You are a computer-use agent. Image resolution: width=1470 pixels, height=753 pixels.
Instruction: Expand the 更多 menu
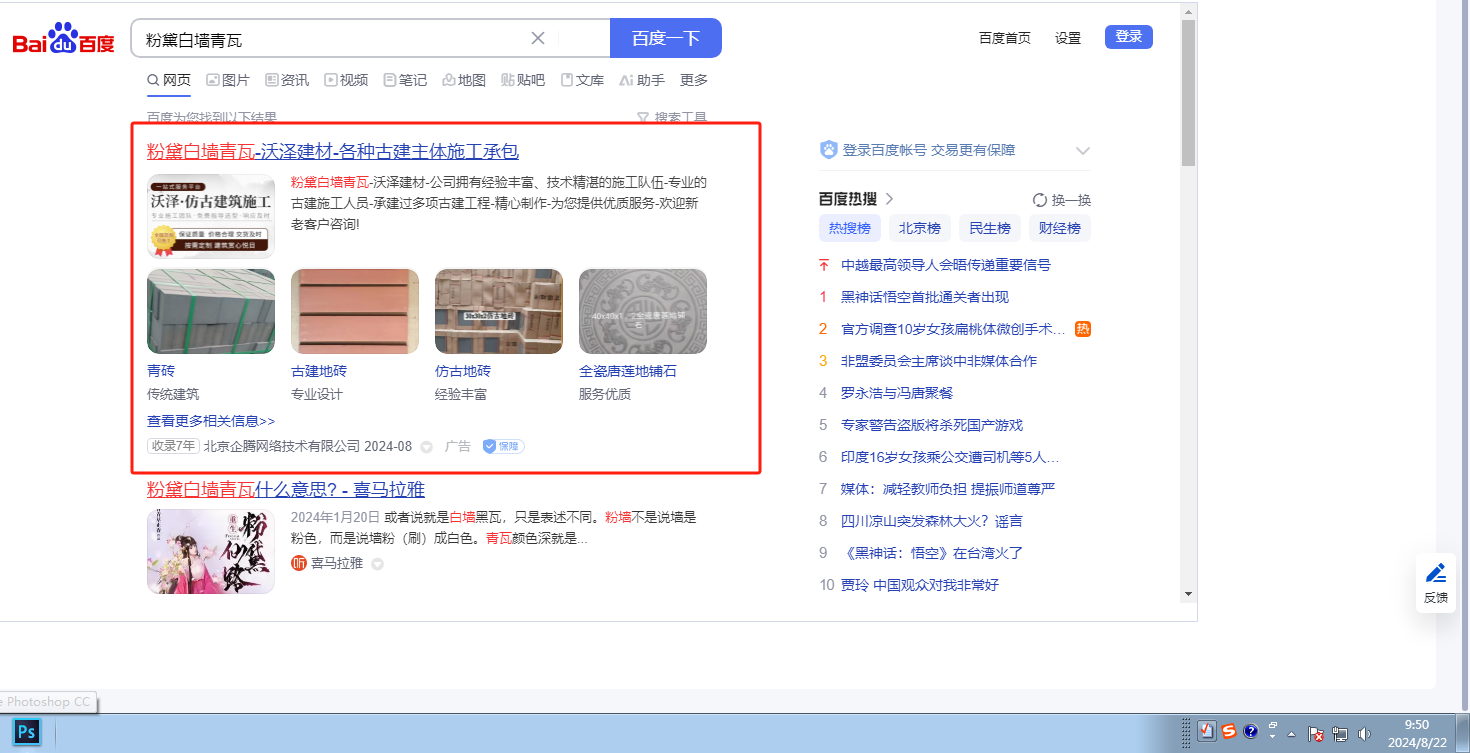tap(694, 80)
